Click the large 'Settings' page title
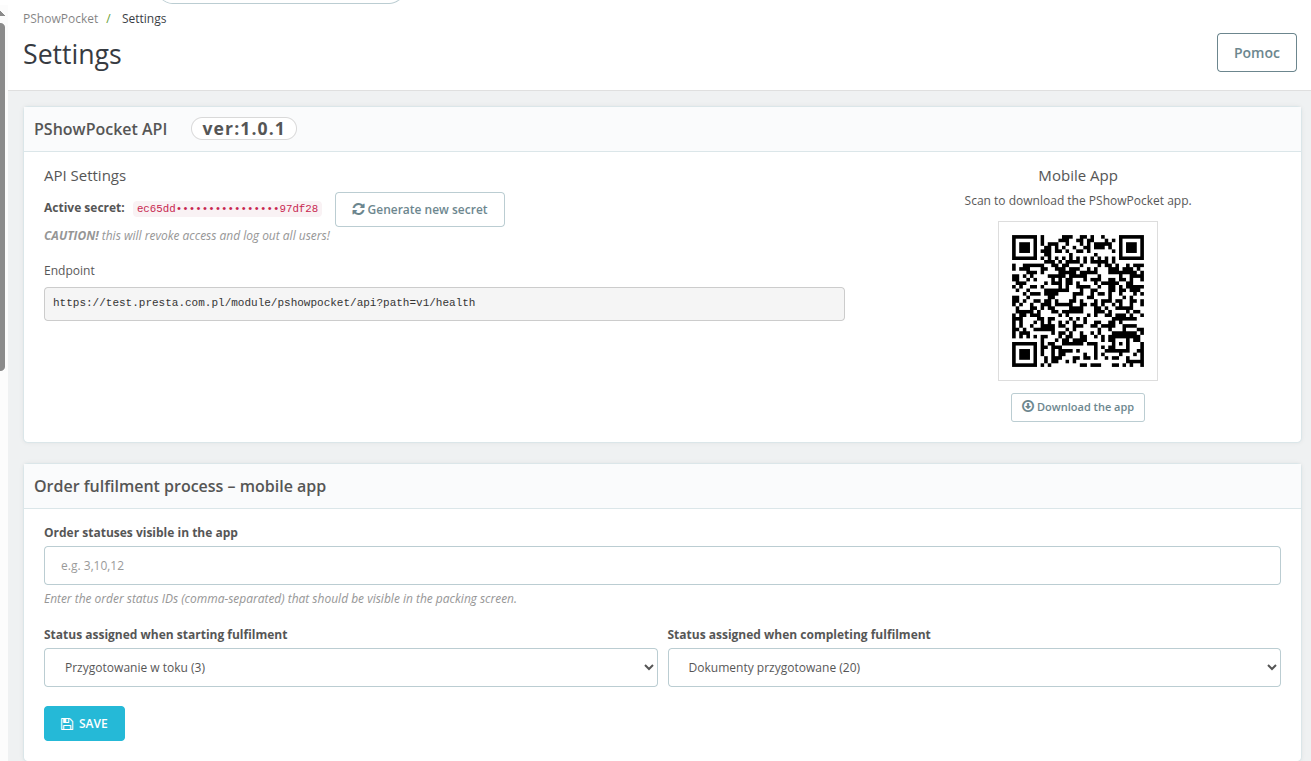 point(72,54)
